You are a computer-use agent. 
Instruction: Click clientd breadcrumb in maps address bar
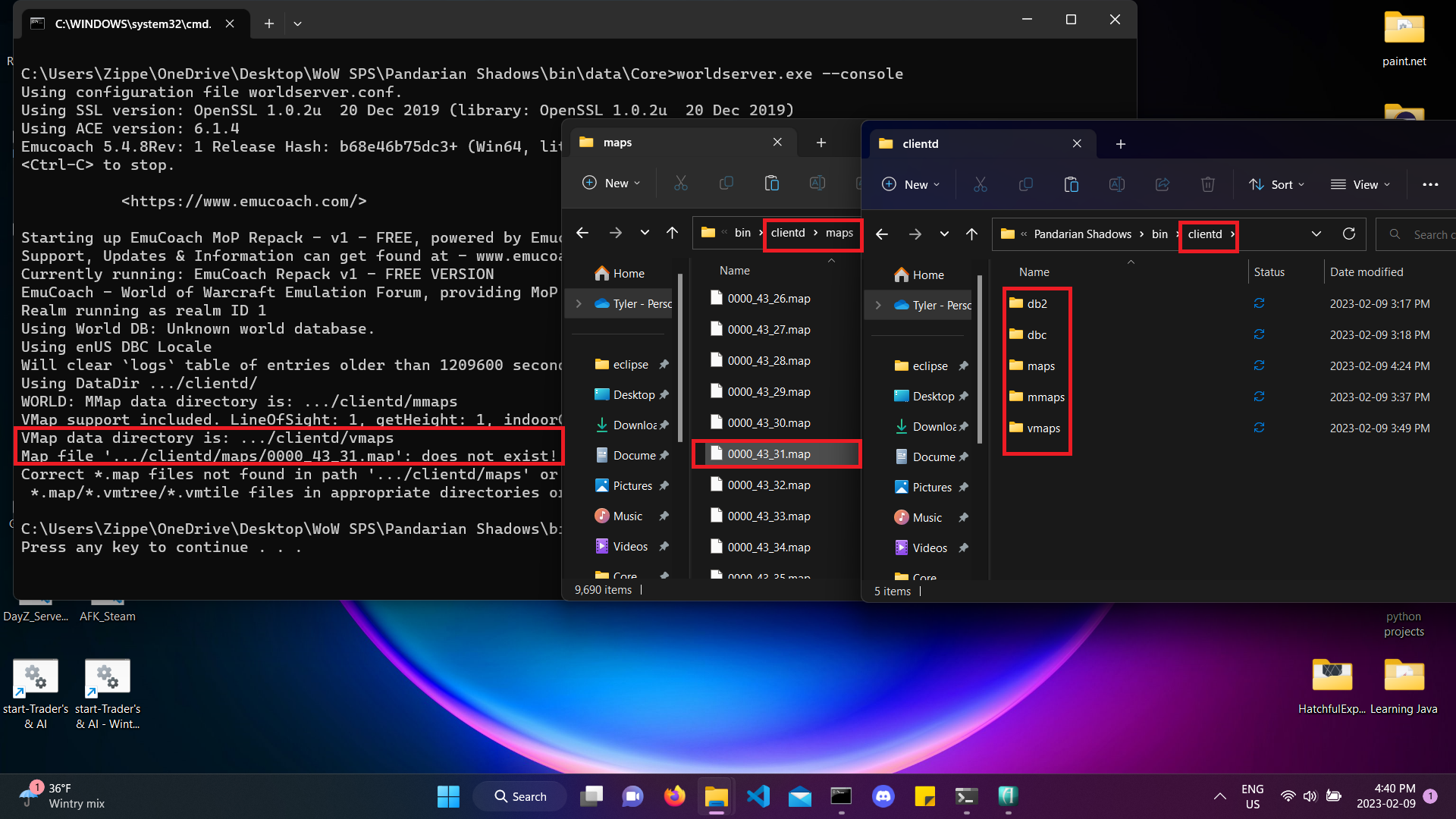[788, 232]
